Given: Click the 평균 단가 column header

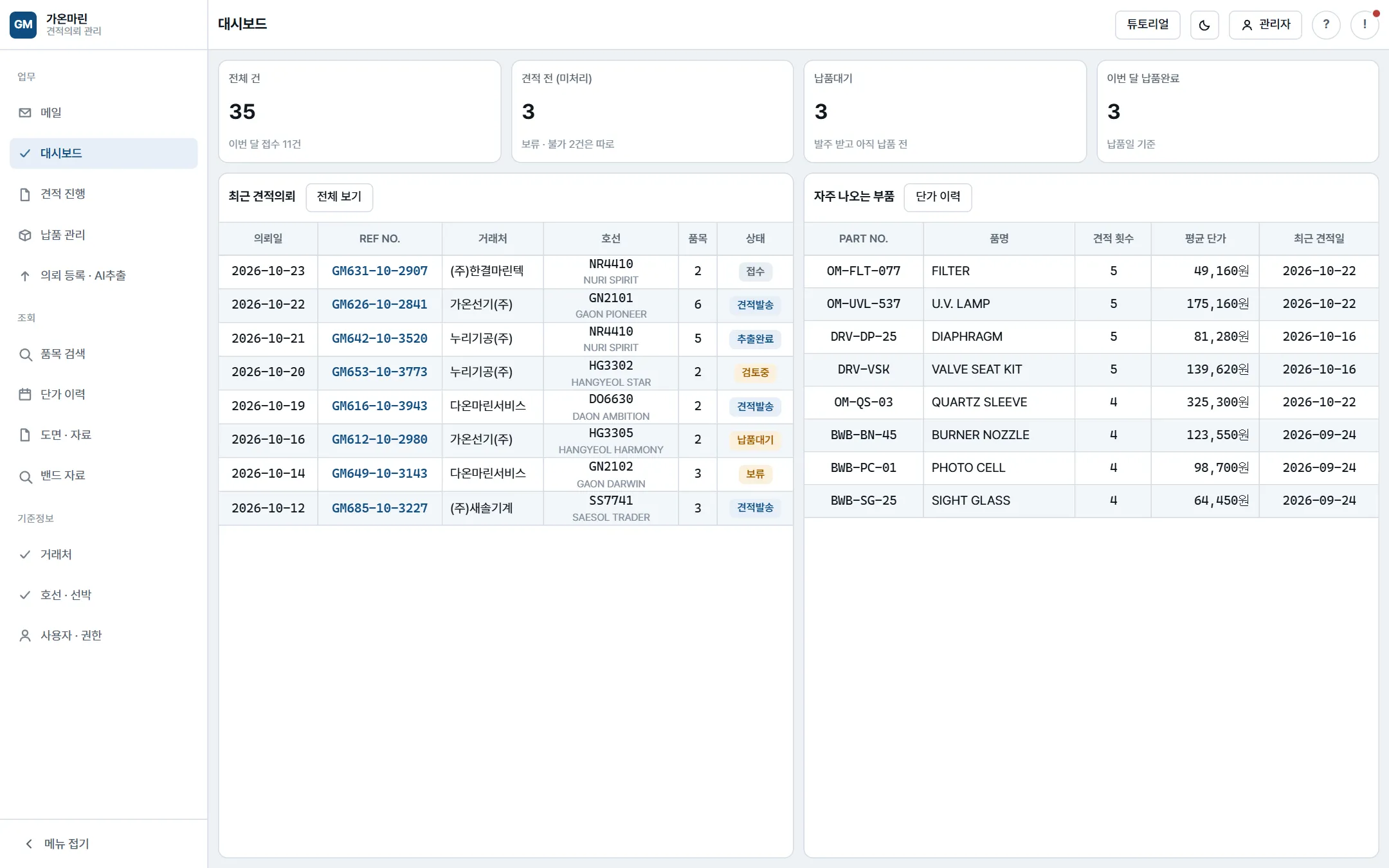Looking at the screenshot, I should (1205, 239).
